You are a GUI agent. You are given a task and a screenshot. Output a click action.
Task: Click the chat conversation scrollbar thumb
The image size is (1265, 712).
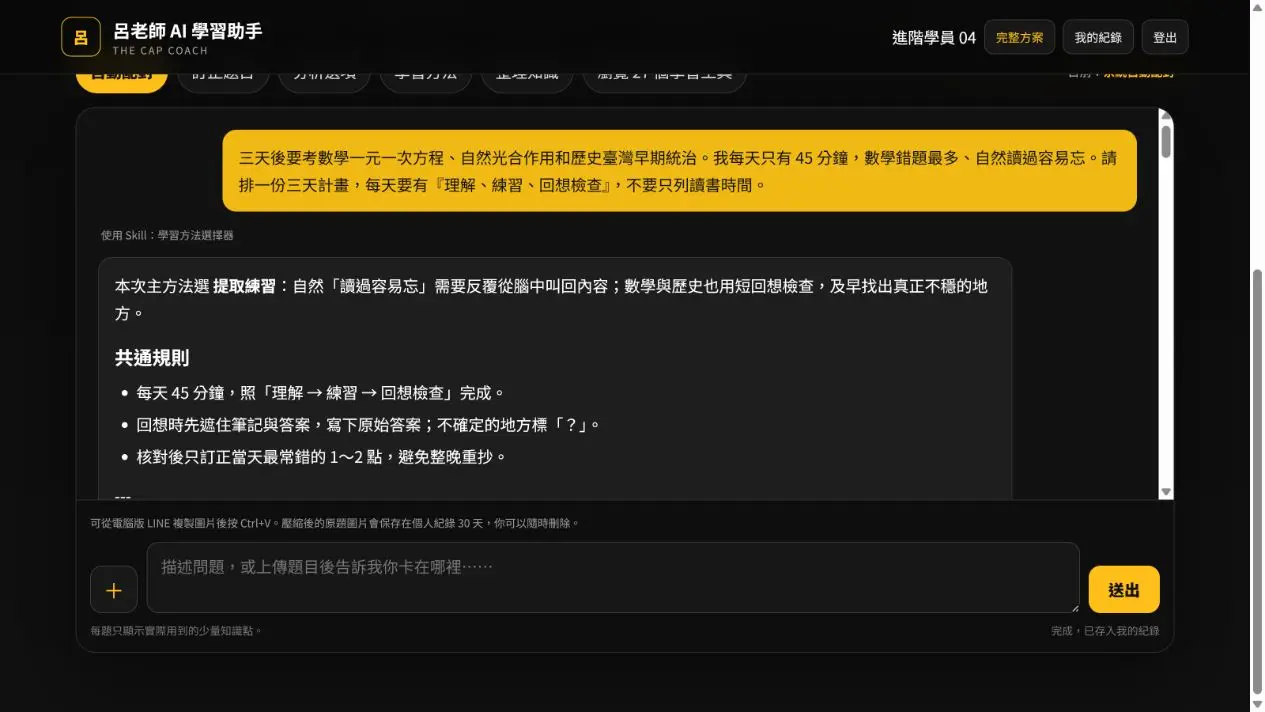coord(1166,142)
